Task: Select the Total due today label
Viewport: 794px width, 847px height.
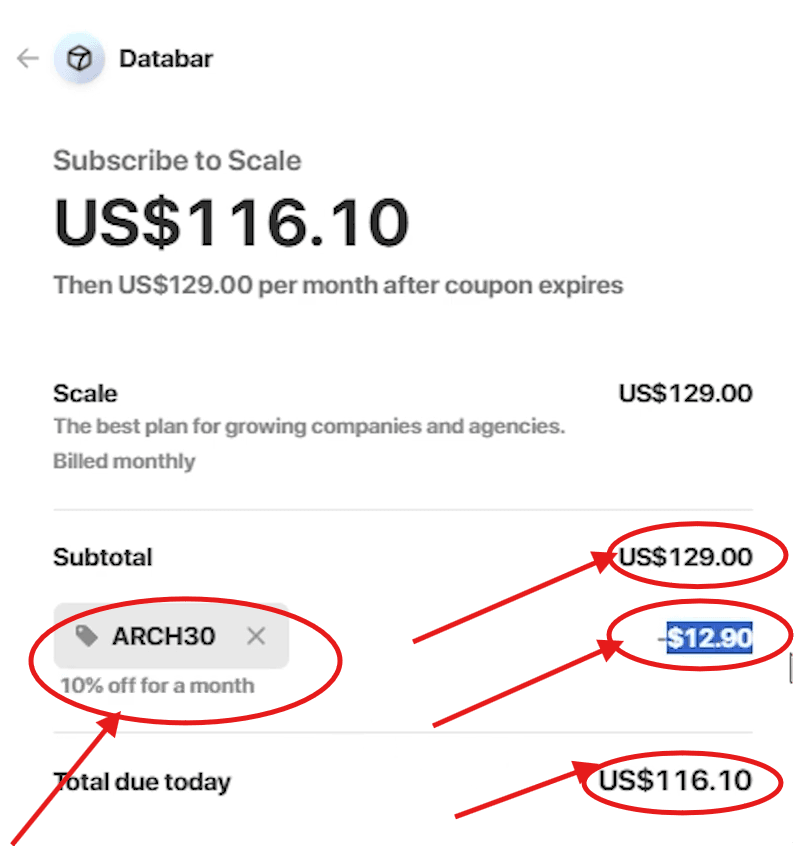Action: pos(142,781)
